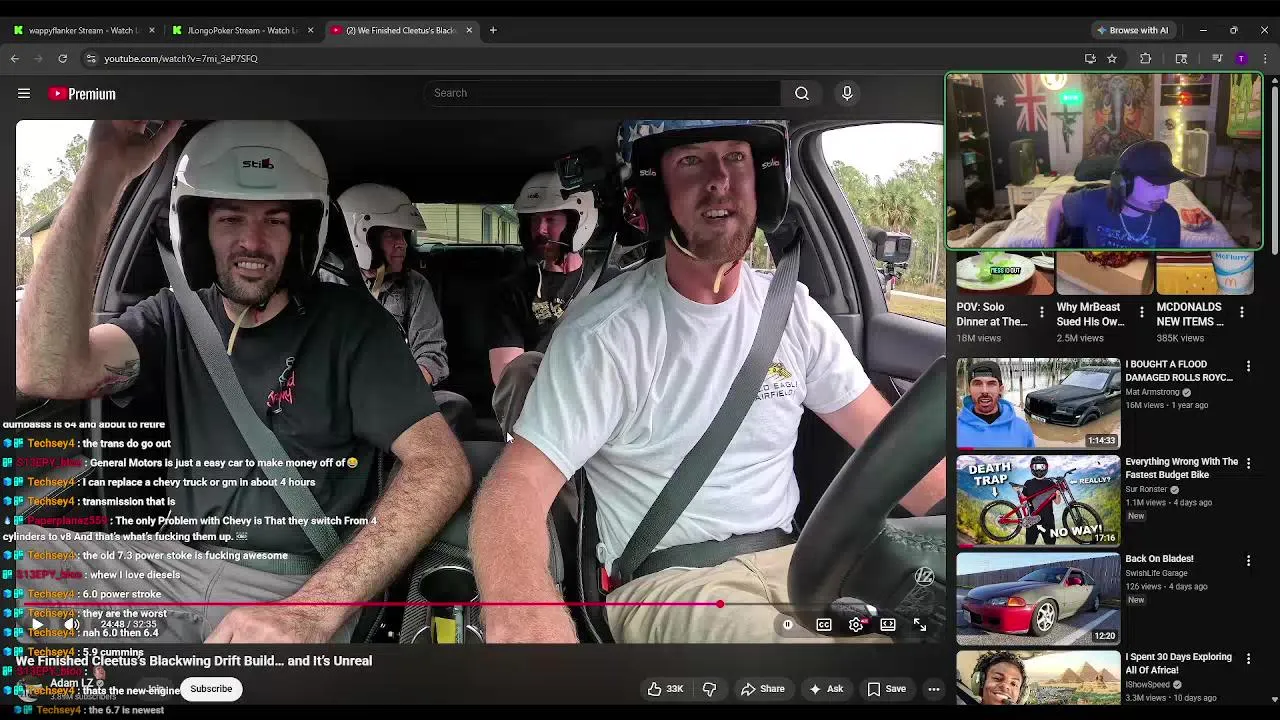
Task: Toggle closed captions (CC) on the video
Action: click(x=824, y=624)
